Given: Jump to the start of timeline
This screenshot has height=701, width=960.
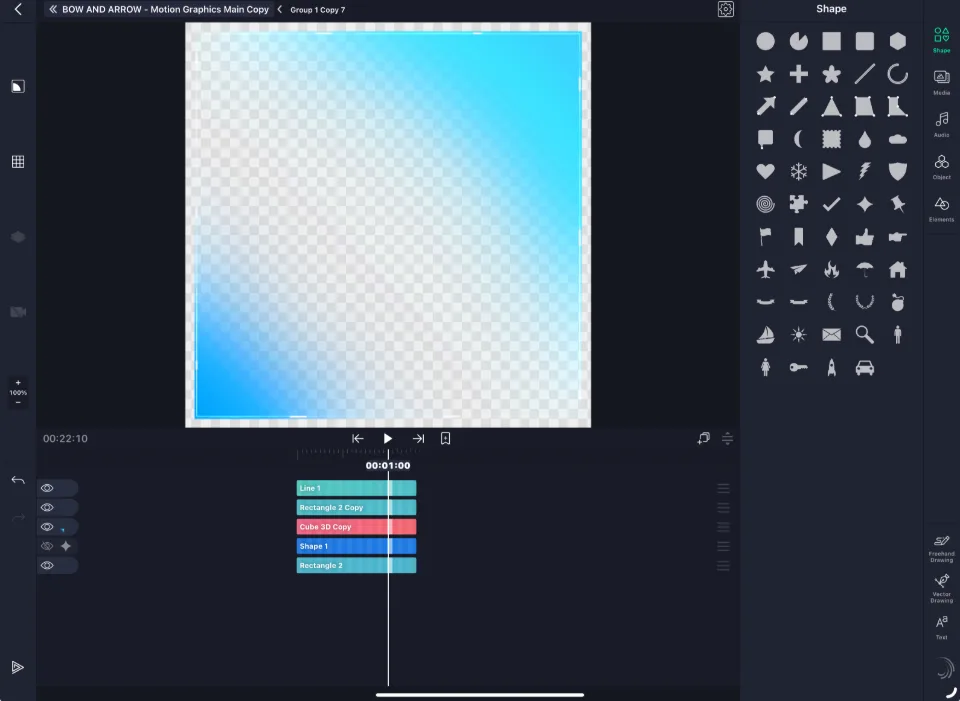Looking at the screenshot, I should (358, 438).
